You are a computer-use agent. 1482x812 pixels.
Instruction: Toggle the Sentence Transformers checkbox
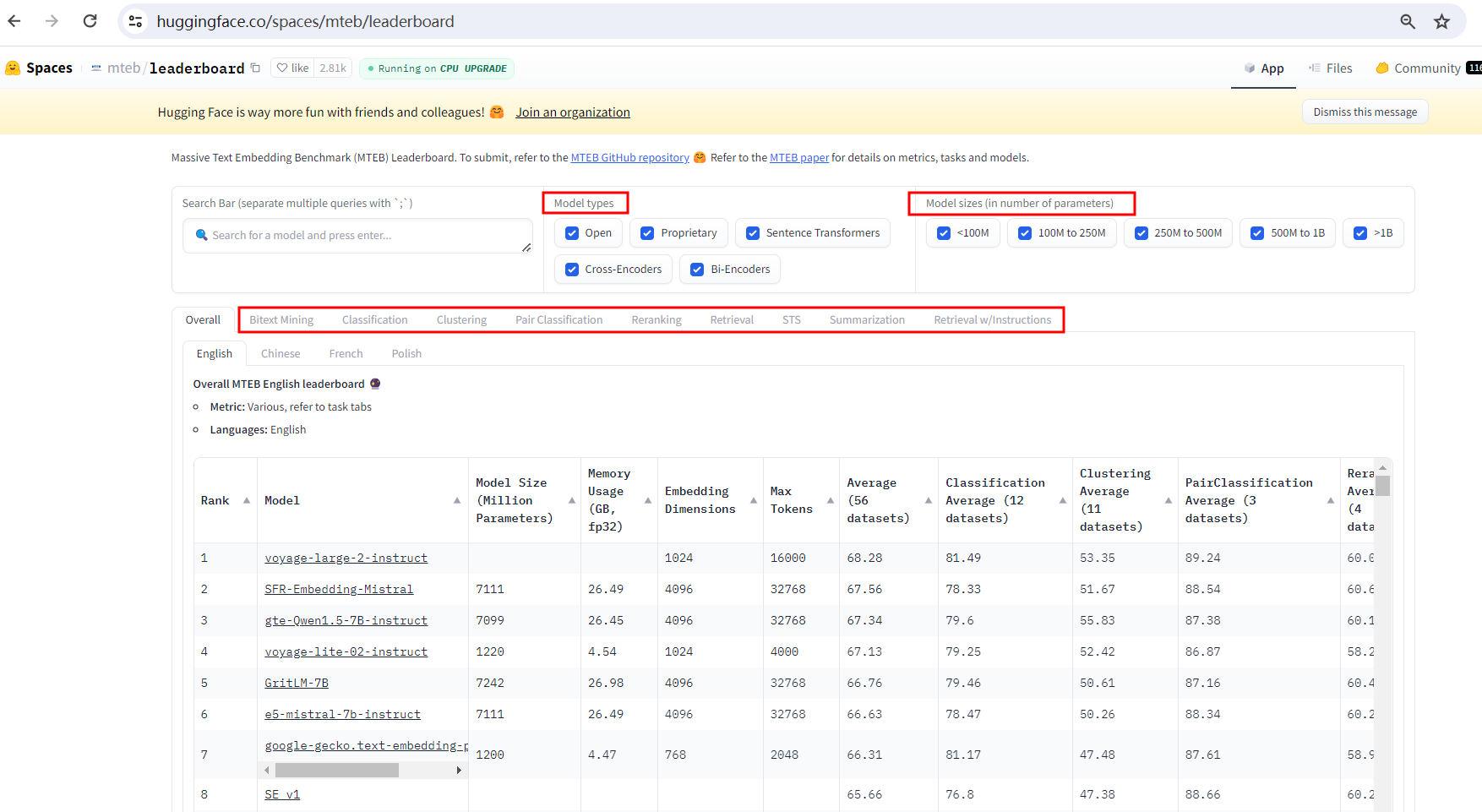click(x=753, y=233)
